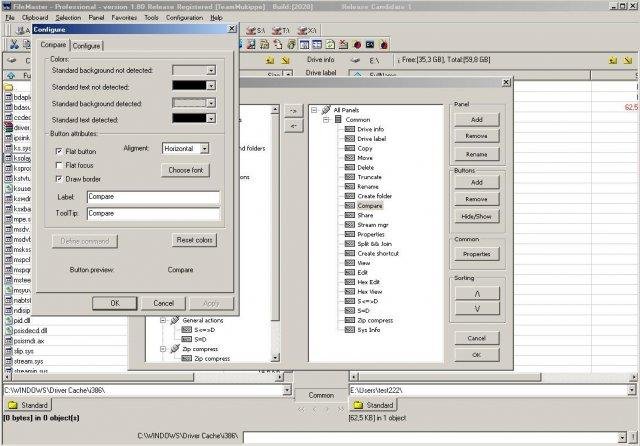Viewport: 640px width, 446px height.
Task: Open Standard text detected color dropdown
Action: click(211, 119)
